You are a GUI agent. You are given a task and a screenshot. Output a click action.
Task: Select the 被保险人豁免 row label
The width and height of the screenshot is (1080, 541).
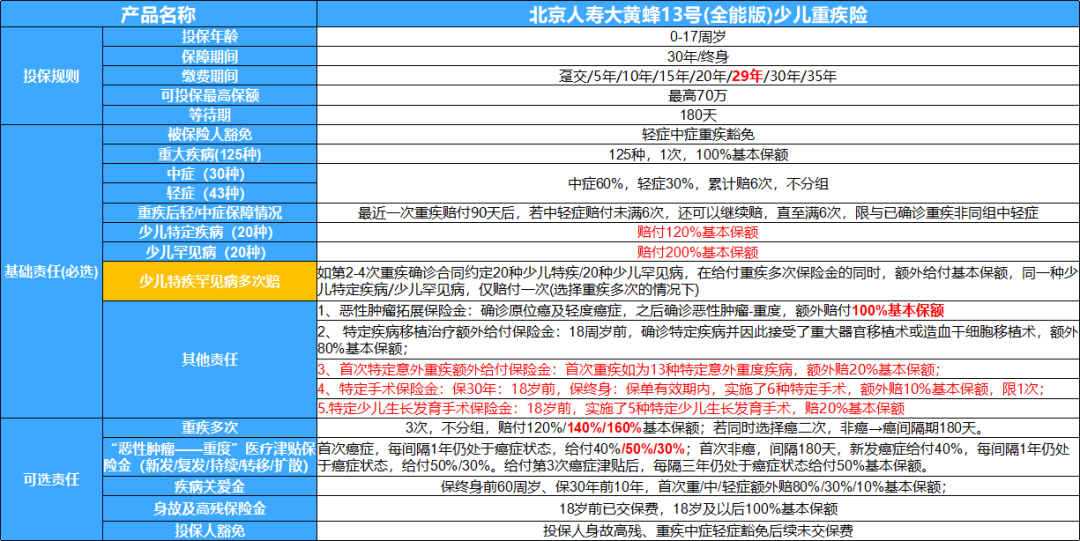coord(209,134)
